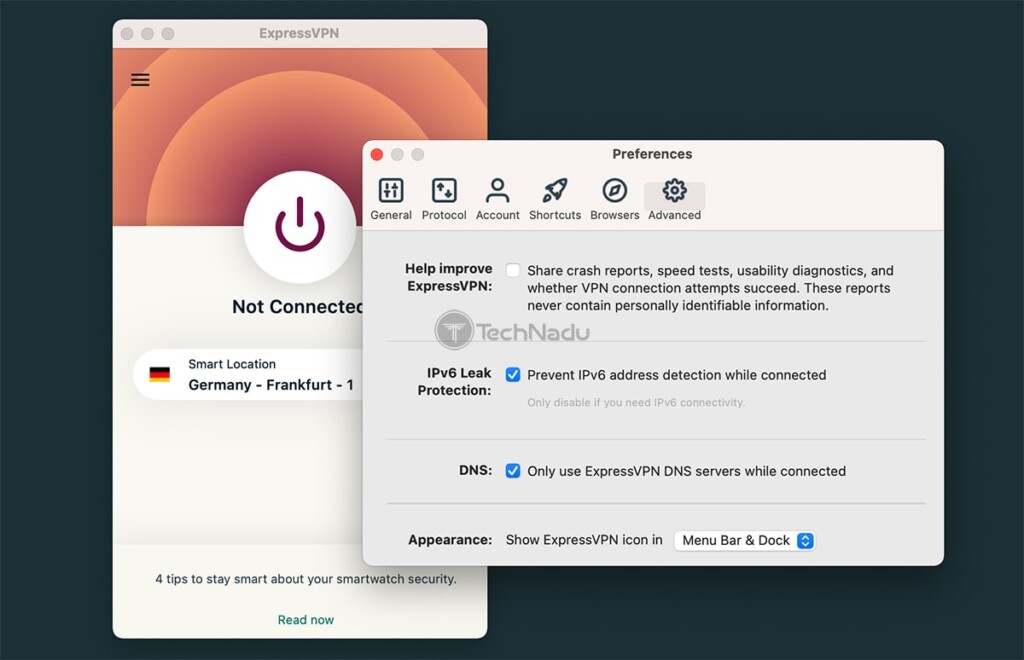Viewport: 1024px width, 660px height.
Task: Click the DNS label
Action: click(x=475, y=470)
